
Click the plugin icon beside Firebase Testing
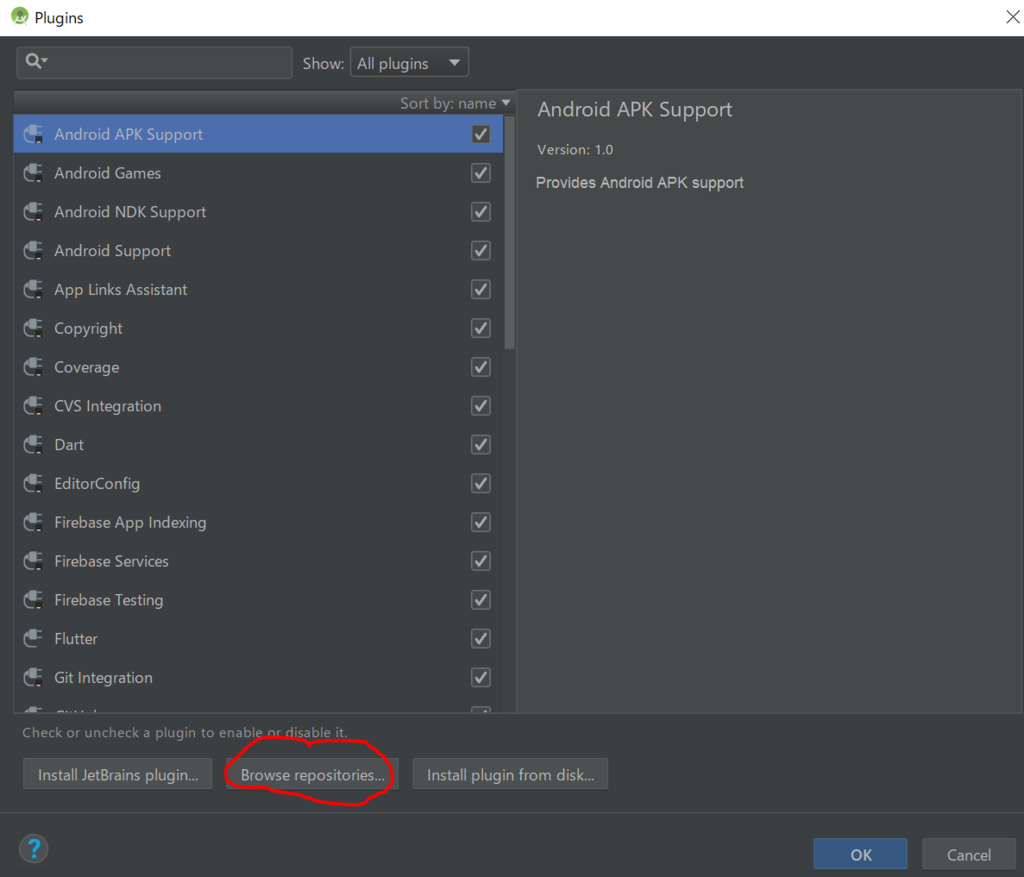(x=33, y=600)
